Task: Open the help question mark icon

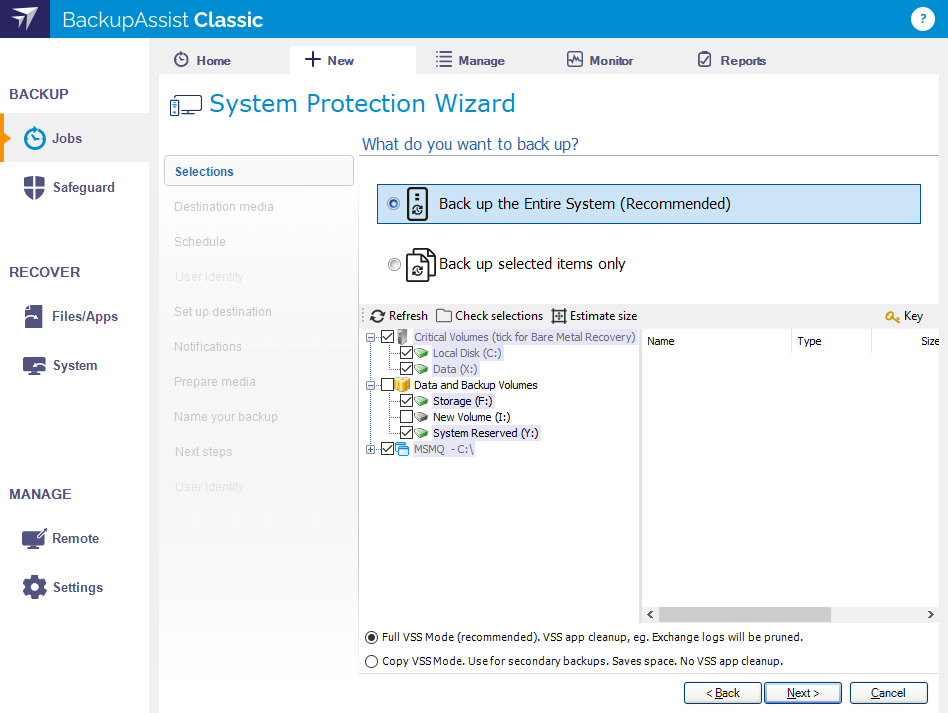Action: 923,19
